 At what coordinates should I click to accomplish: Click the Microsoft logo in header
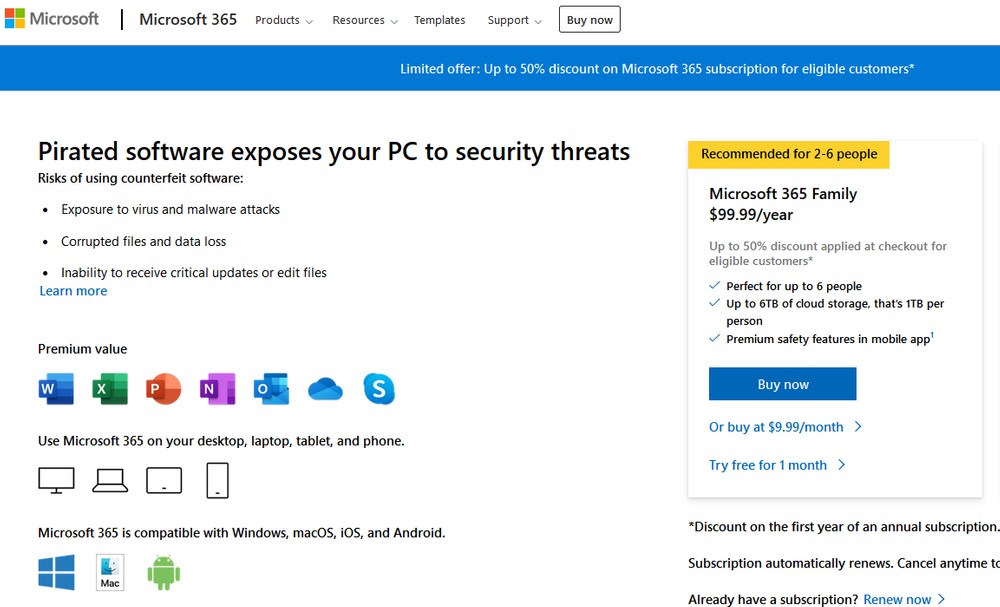(51, 19)
